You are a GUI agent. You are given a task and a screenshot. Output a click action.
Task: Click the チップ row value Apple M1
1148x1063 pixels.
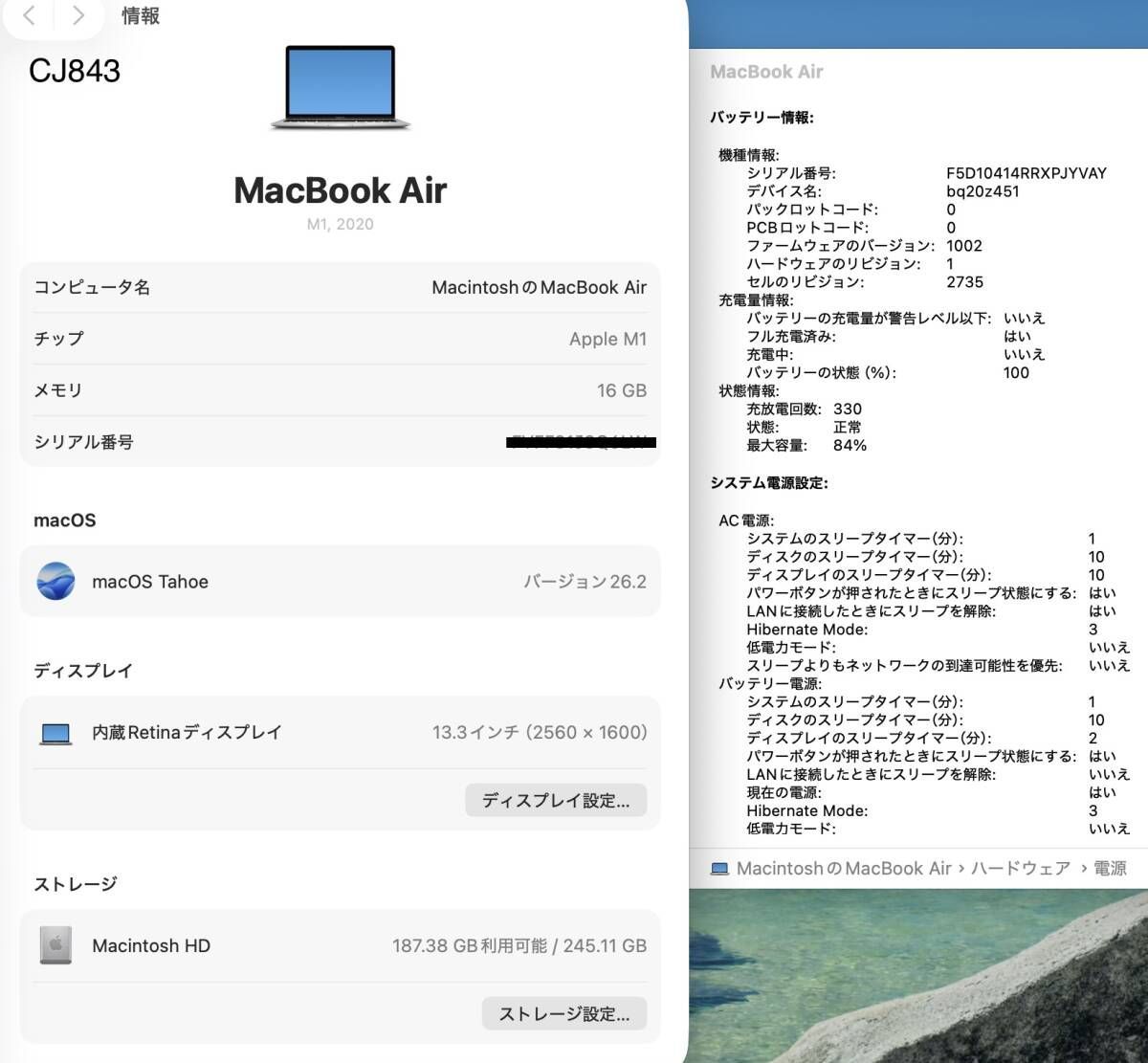pyautogui.click(x=607, y=339)
